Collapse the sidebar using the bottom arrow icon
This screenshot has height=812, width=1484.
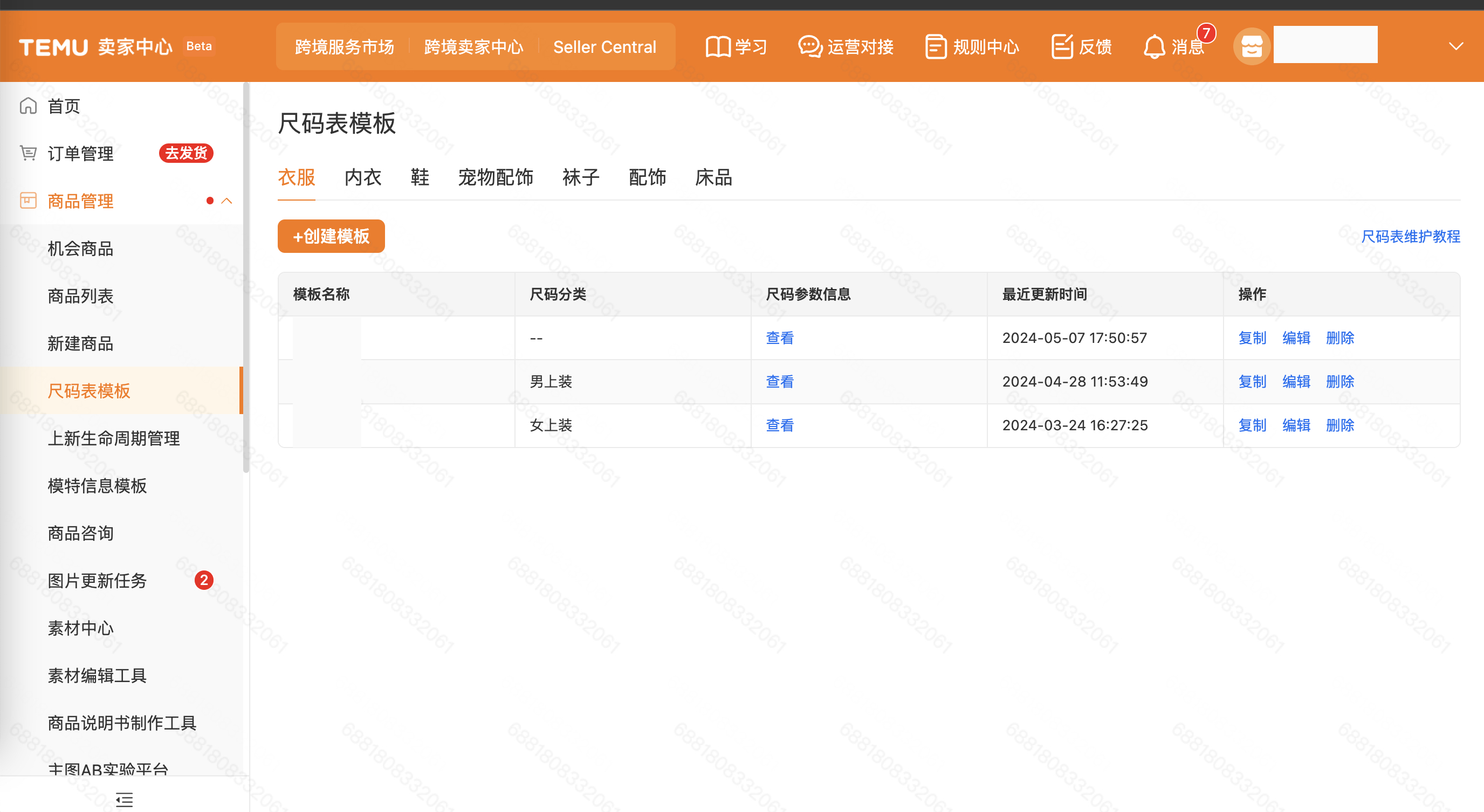point(123,800)
